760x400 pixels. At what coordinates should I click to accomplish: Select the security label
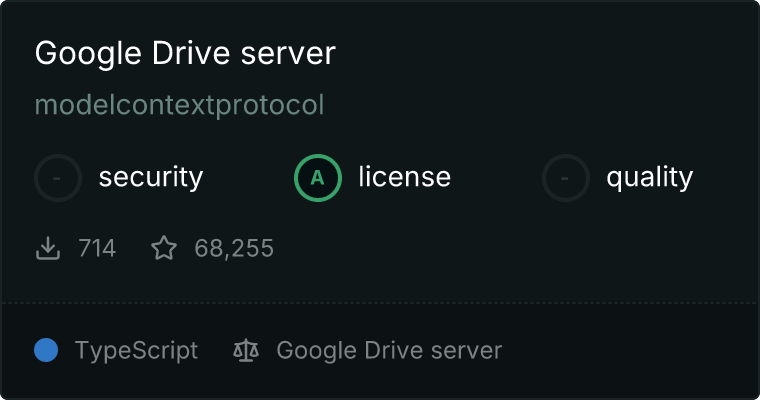[x=151, y=177]
